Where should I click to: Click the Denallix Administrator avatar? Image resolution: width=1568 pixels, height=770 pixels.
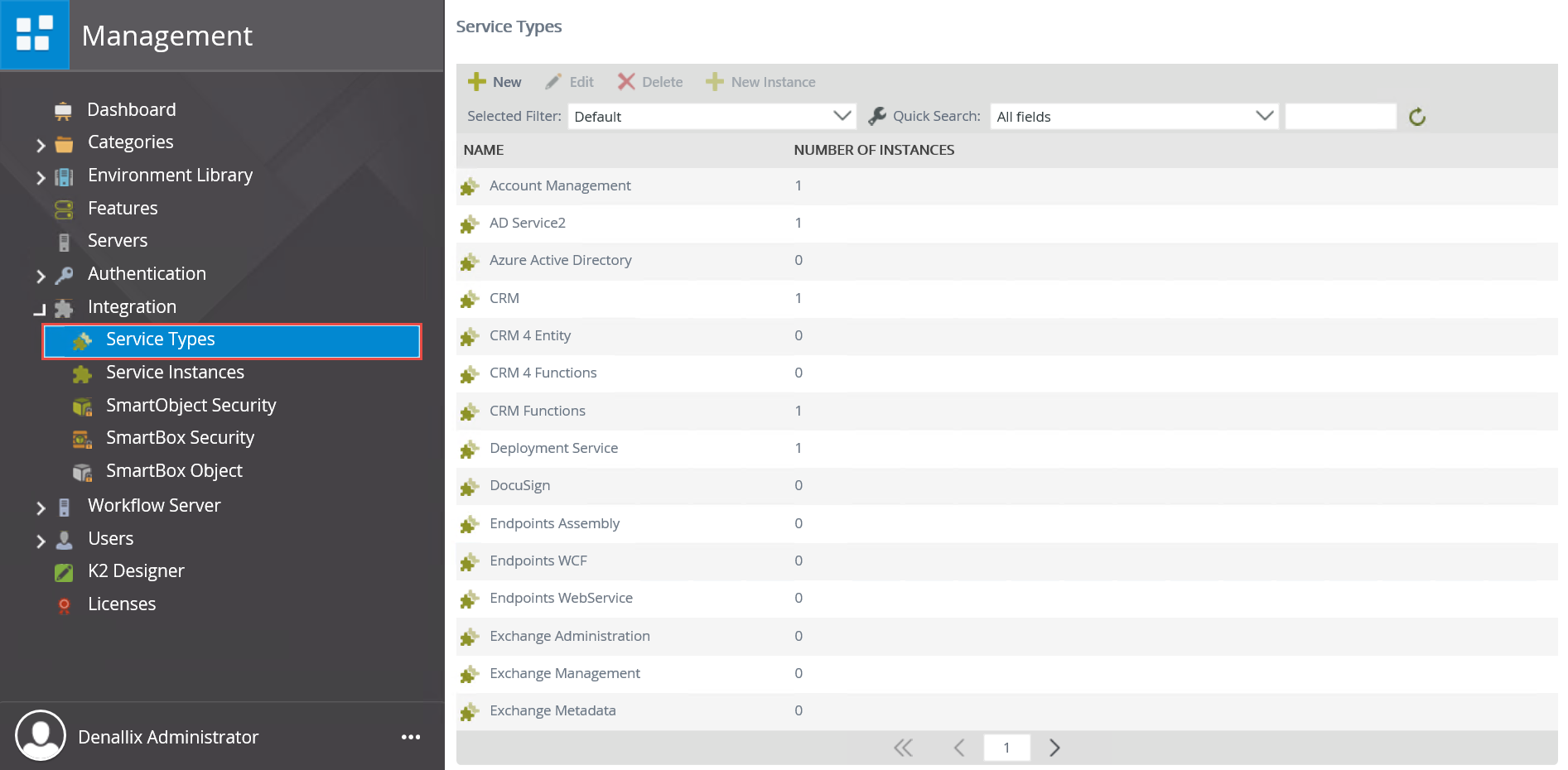(x=41, y=735)
